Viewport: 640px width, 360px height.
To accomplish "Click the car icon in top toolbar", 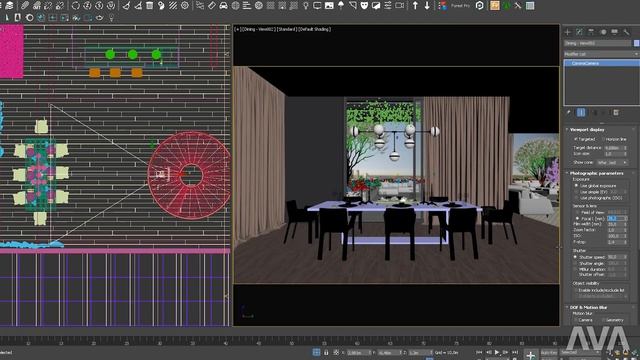I will tap(223, 6).
